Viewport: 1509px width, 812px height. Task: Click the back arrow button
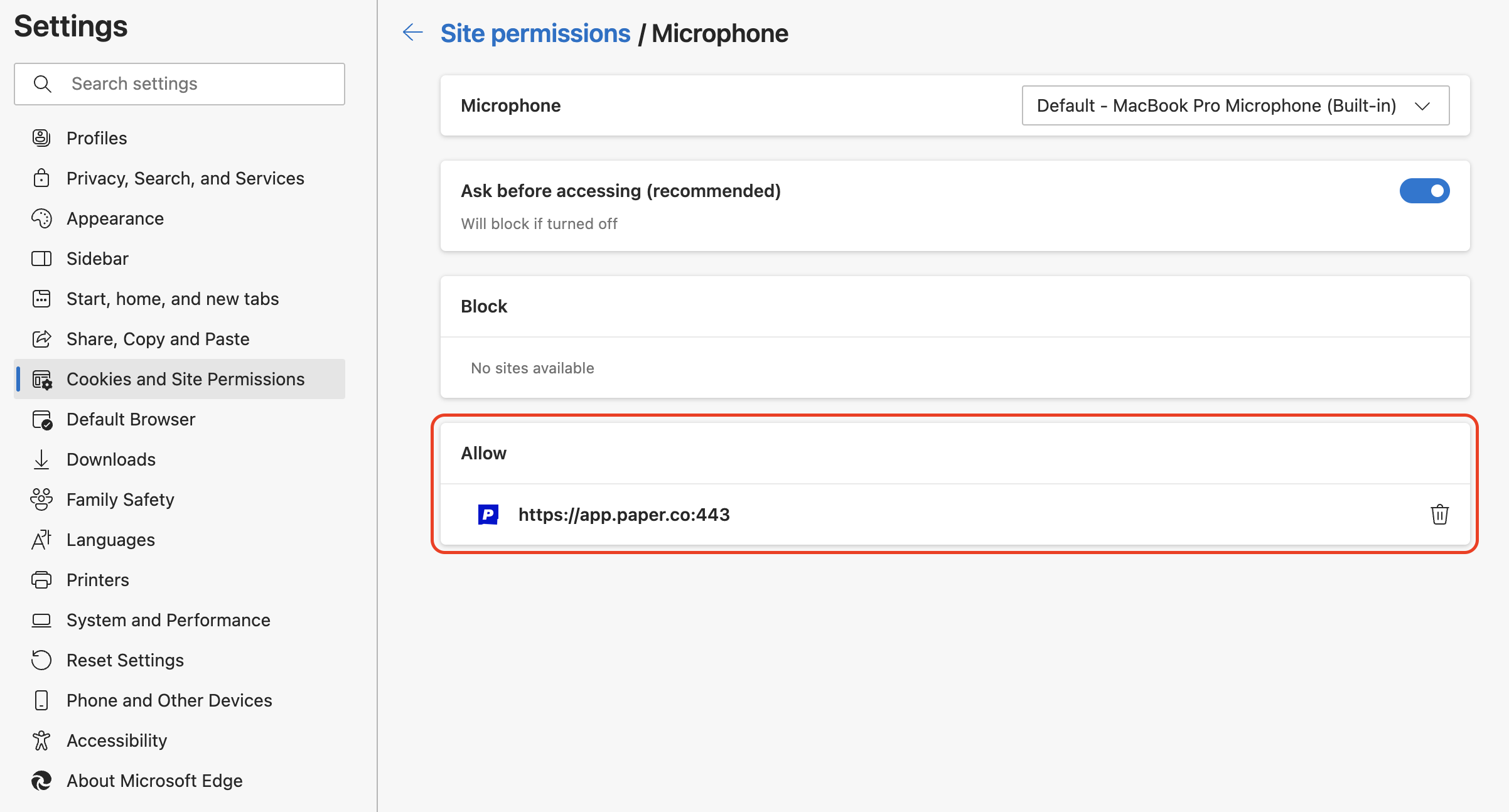tap(412, 32)
